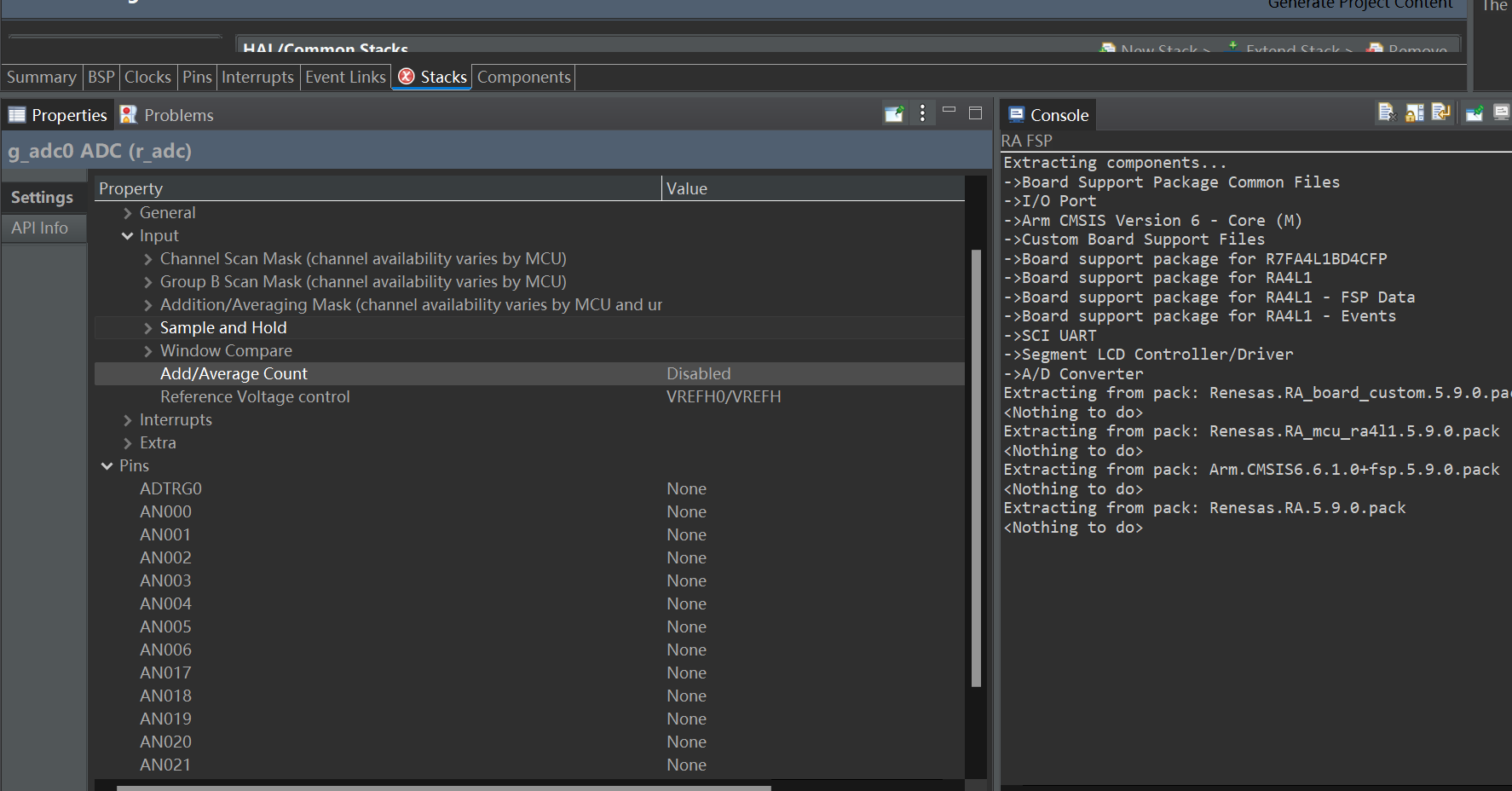Open the BSP tab

101,77
